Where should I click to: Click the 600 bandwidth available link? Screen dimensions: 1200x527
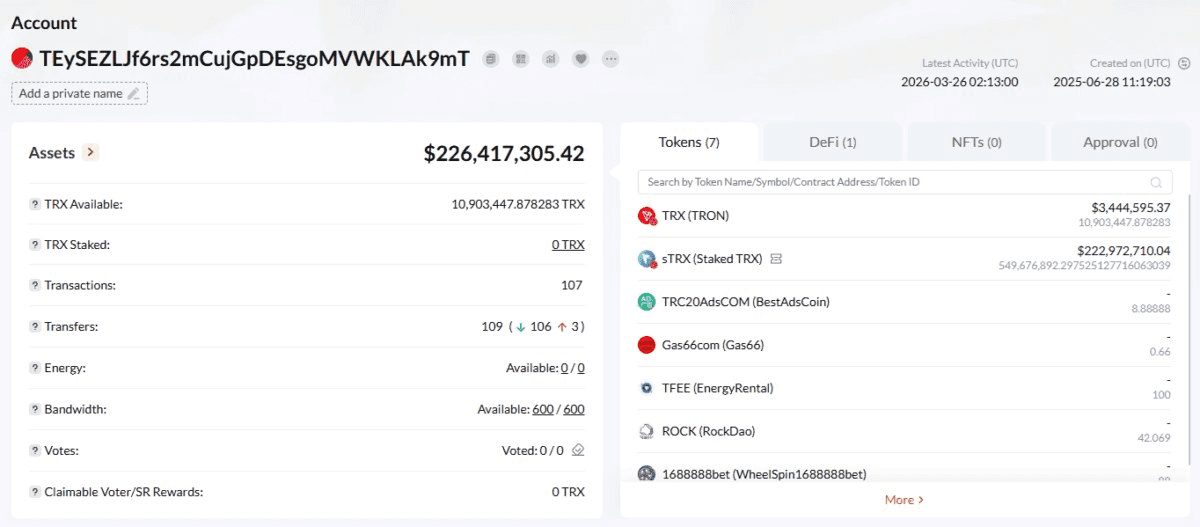point(543,409)
